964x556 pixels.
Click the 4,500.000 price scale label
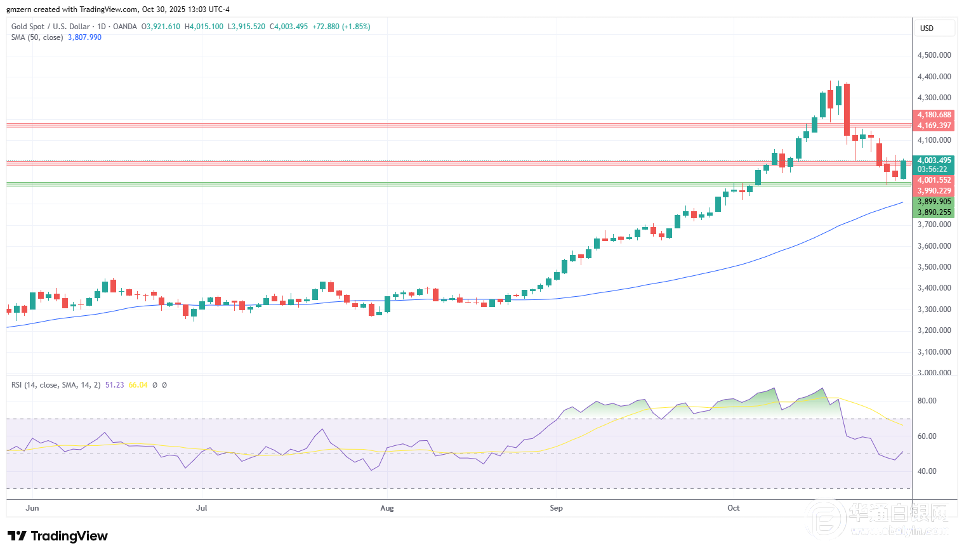(932, 55)
